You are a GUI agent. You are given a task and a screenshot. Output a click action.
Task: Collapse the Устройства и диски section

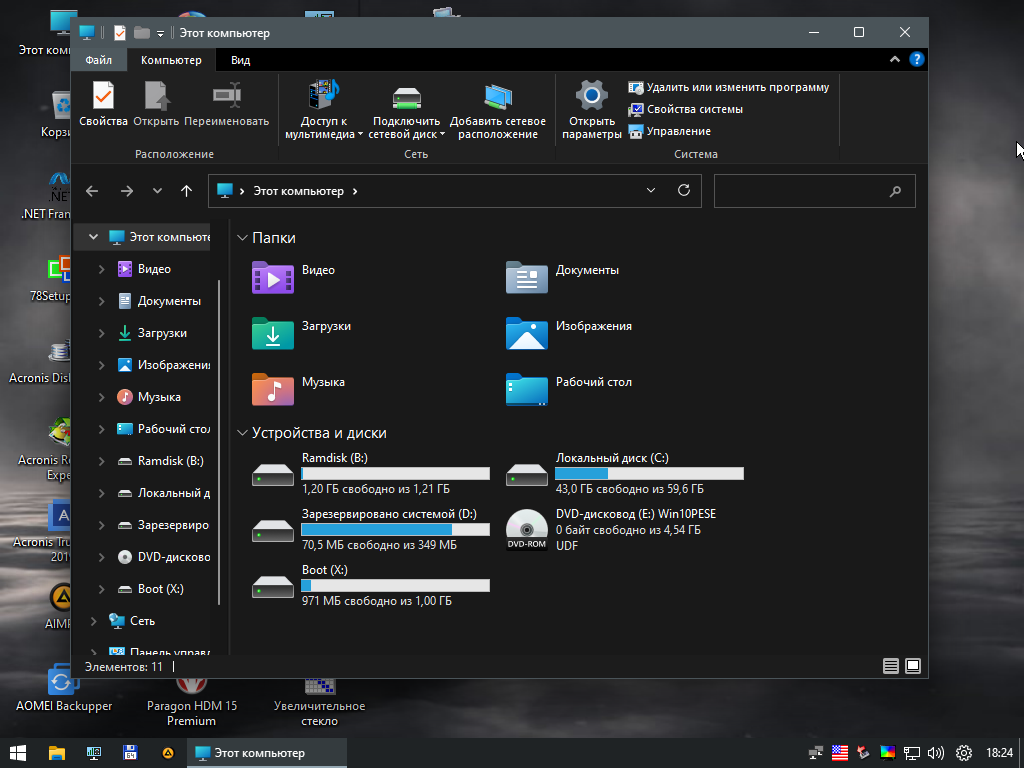[242, 433]
